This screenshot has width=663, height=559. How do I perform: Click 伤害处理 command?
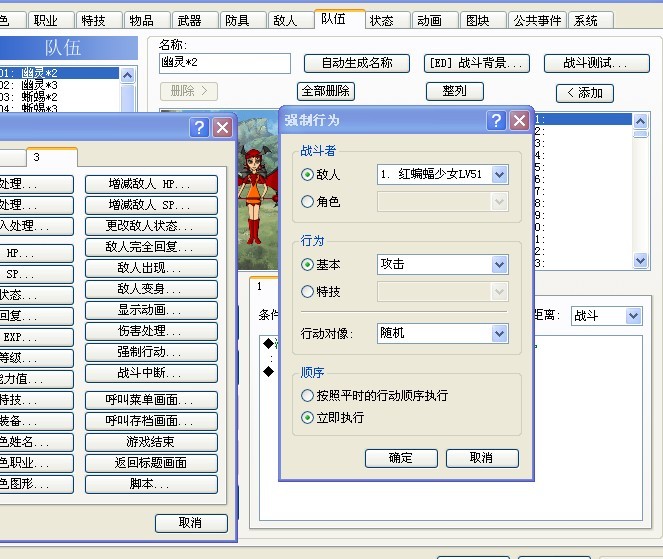(151, 331)
